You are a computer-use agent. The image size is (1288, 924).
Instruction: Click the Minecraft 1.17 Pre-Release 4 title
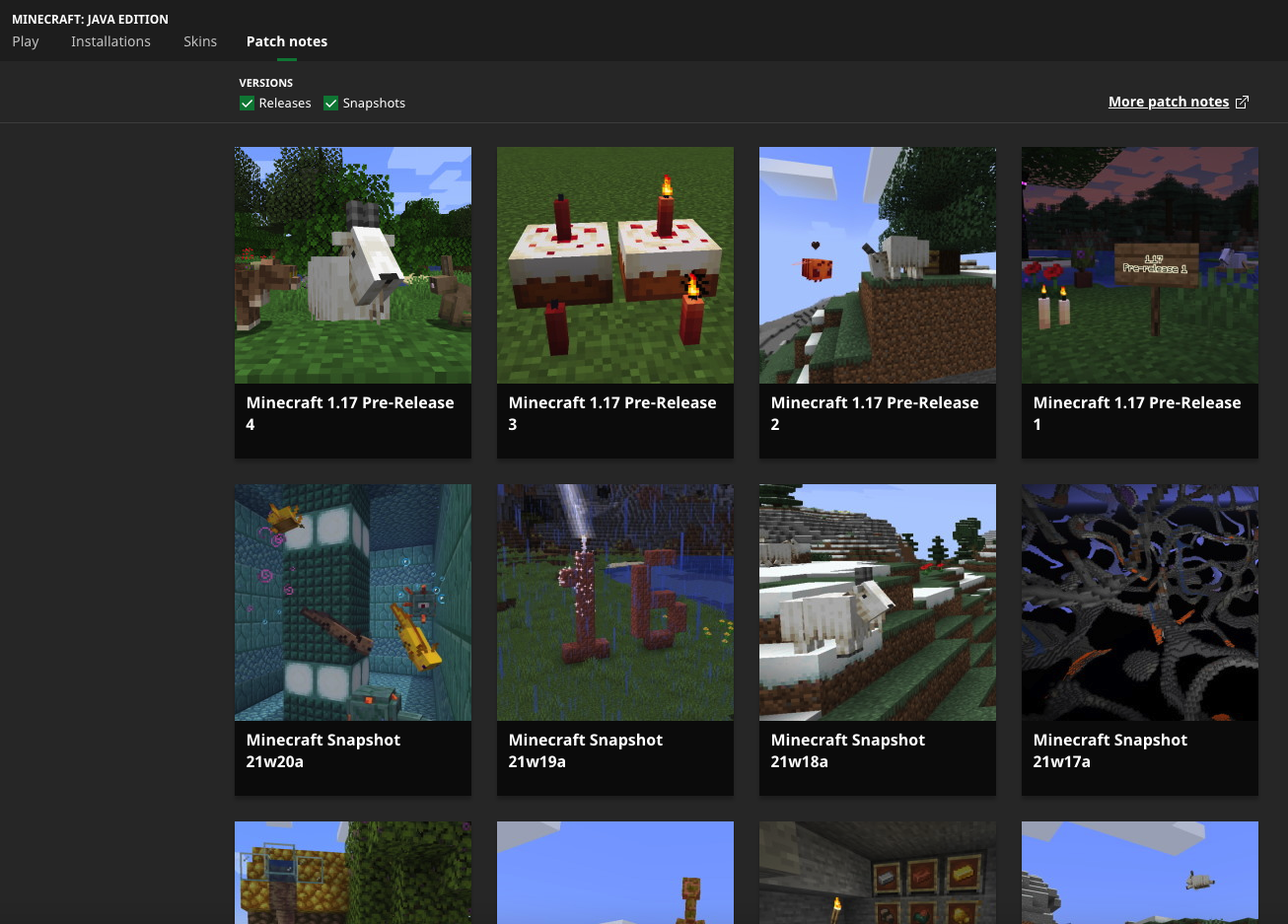coord(350,413)
